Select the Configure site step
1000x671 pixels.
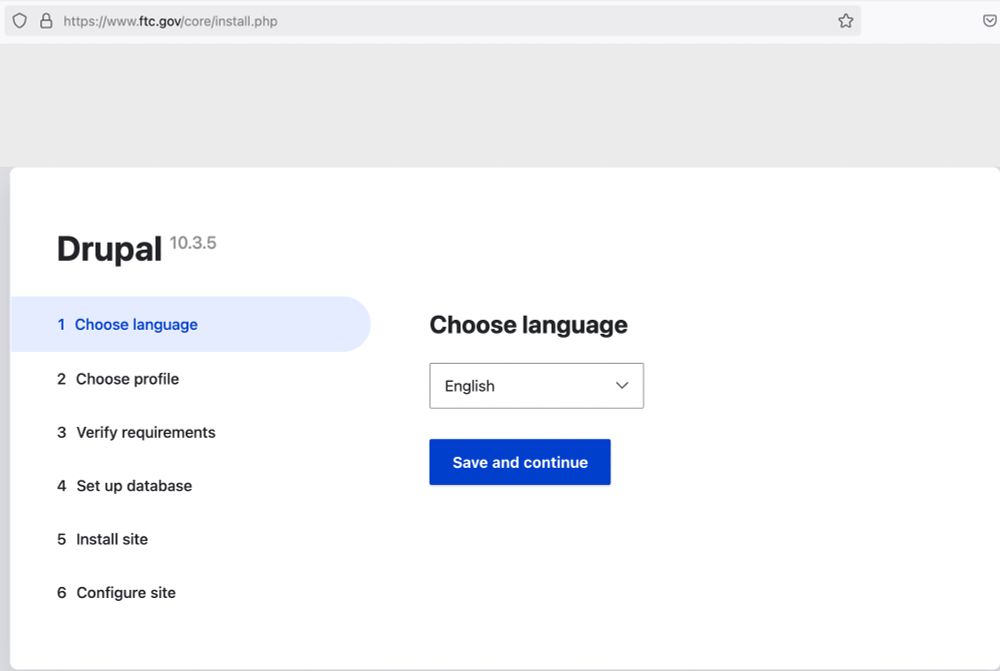pos(116,593)
